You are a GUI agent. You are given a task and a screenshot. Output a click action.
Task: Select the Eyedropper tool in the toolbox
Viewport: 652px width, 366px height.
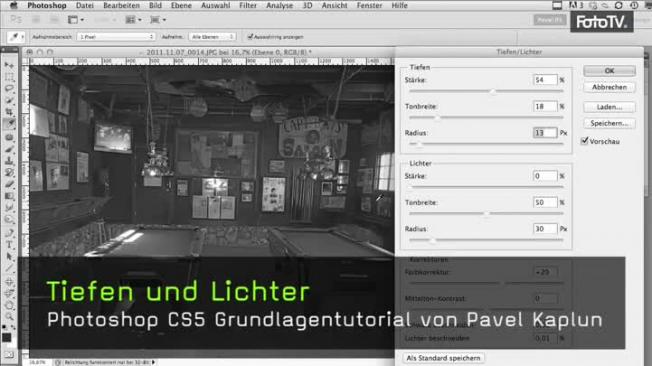(9, 124)
